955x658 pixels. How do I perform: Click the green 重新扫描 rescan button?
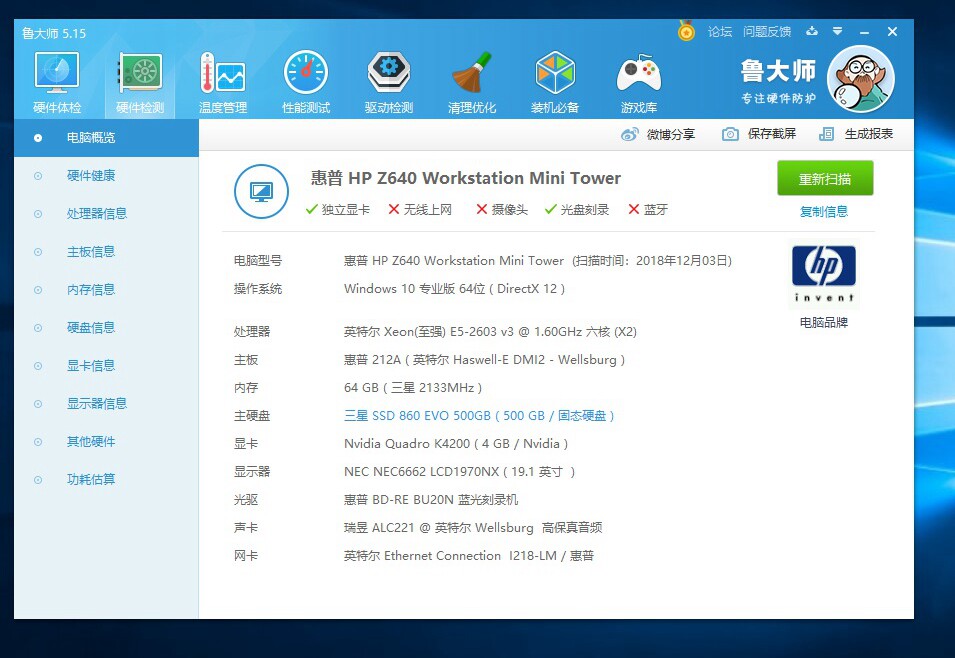825,179
